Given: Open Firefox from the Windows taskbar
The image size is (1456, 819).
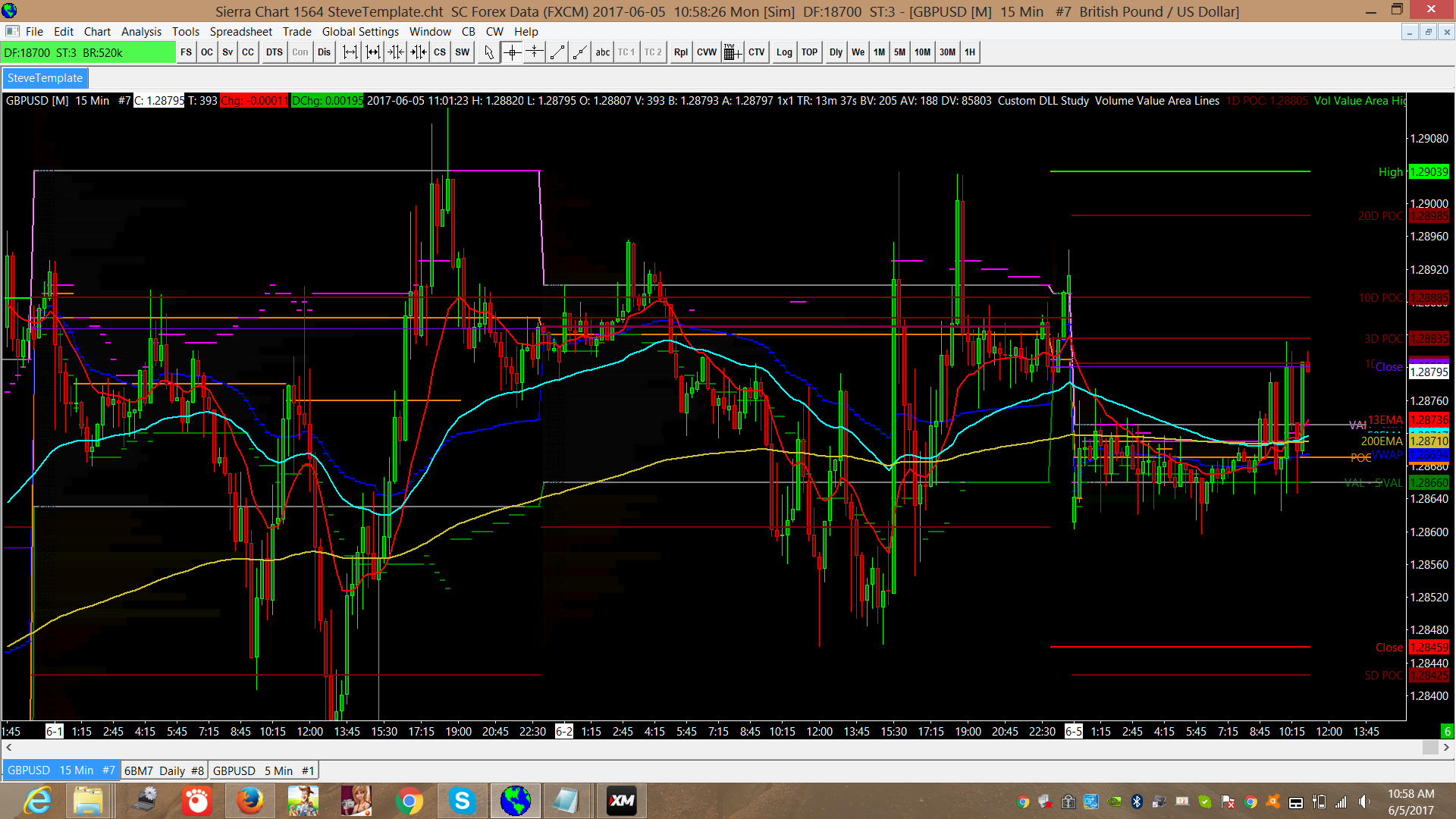Looking at the screenshot, I should click(x=249, y=801).
